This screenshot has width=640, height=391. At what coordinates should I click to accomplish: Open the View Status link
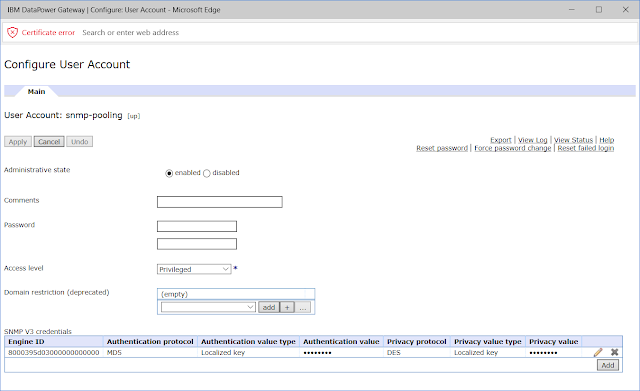(x=573, y=140)
